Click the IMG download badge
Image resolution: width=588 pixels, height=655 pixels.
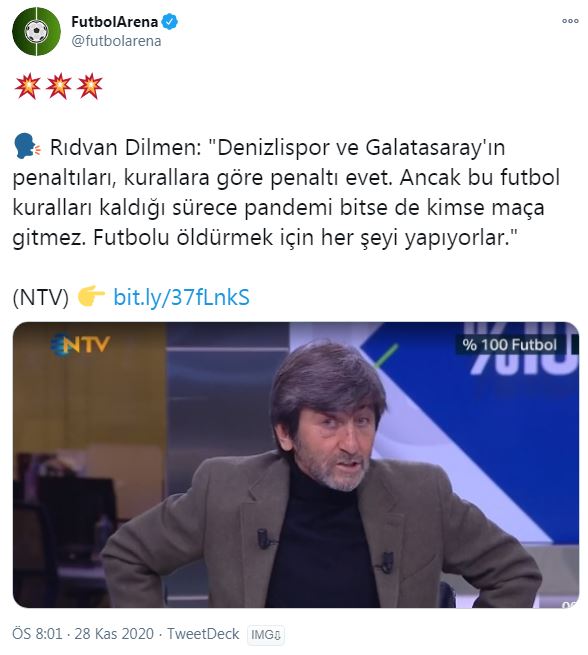pyautogui.click(x=266, y=635)
